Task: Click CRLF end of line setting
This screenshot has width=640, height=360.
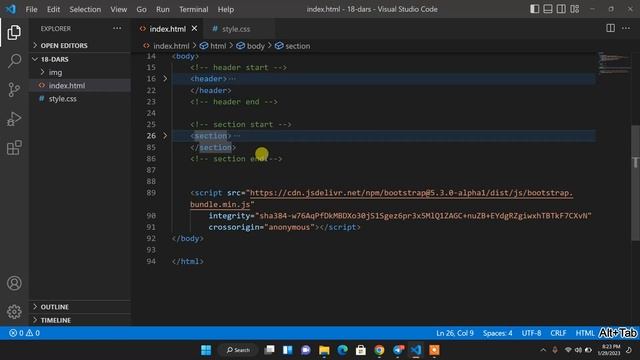Action: pyautogui.click(x=558, y=333)
